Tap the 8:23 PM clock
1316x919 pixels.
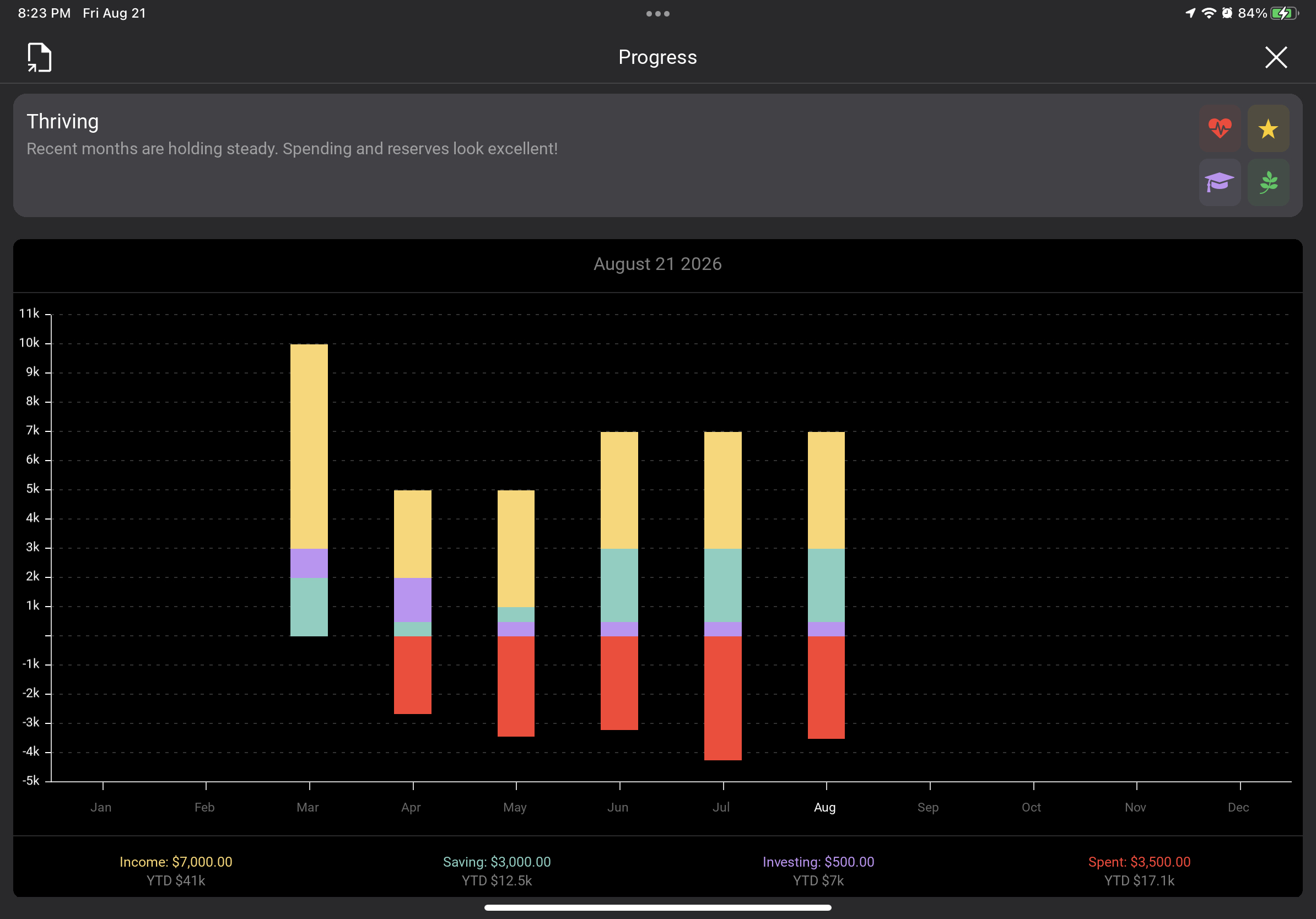(x=44, y=13)
